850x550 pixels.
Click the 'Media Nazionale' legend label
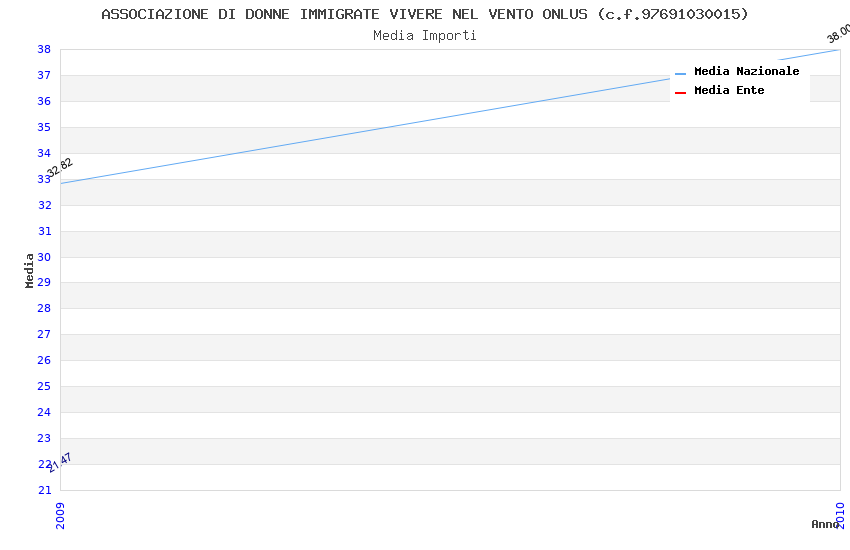coord(746,71)
